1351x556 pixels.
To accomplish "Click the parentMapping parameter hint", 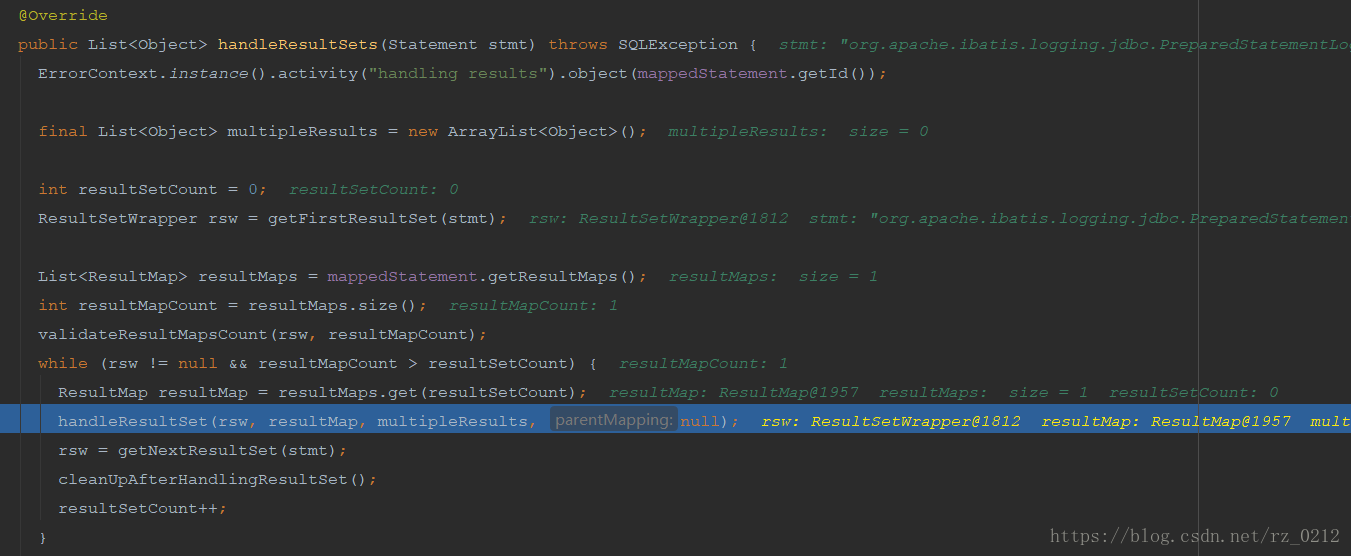I will (613, 420).
